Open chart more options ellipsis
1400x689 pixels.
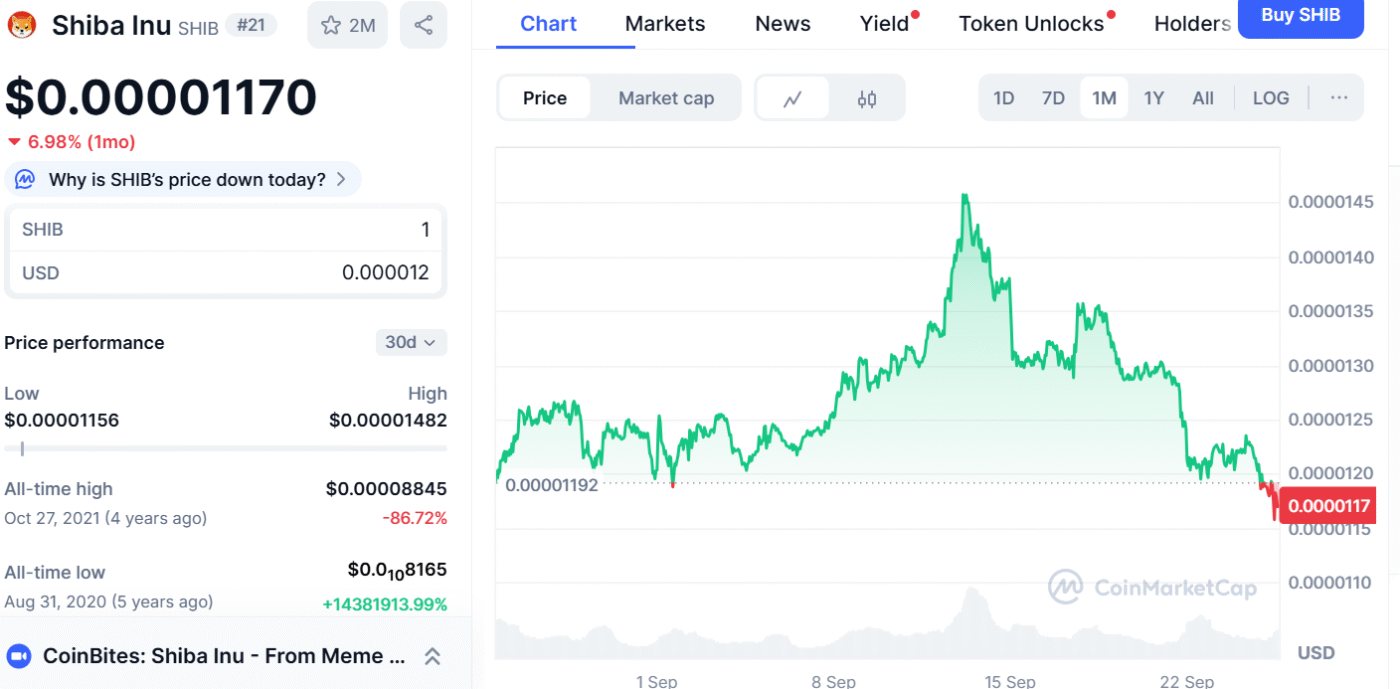pos(1339,98)
